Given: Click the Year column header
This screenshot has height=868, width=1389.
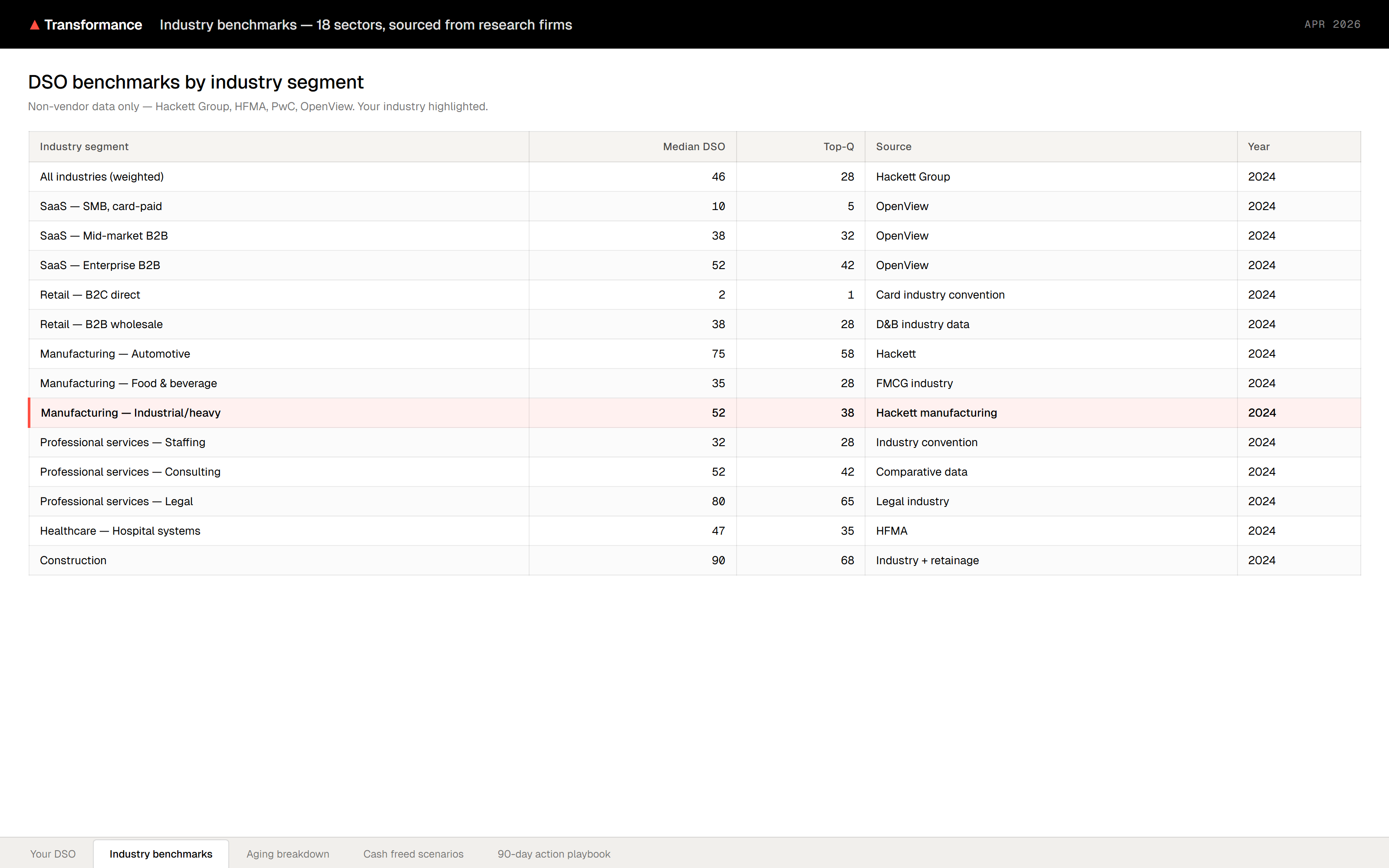Looking at the screenshot, I should coord(1259,146).
